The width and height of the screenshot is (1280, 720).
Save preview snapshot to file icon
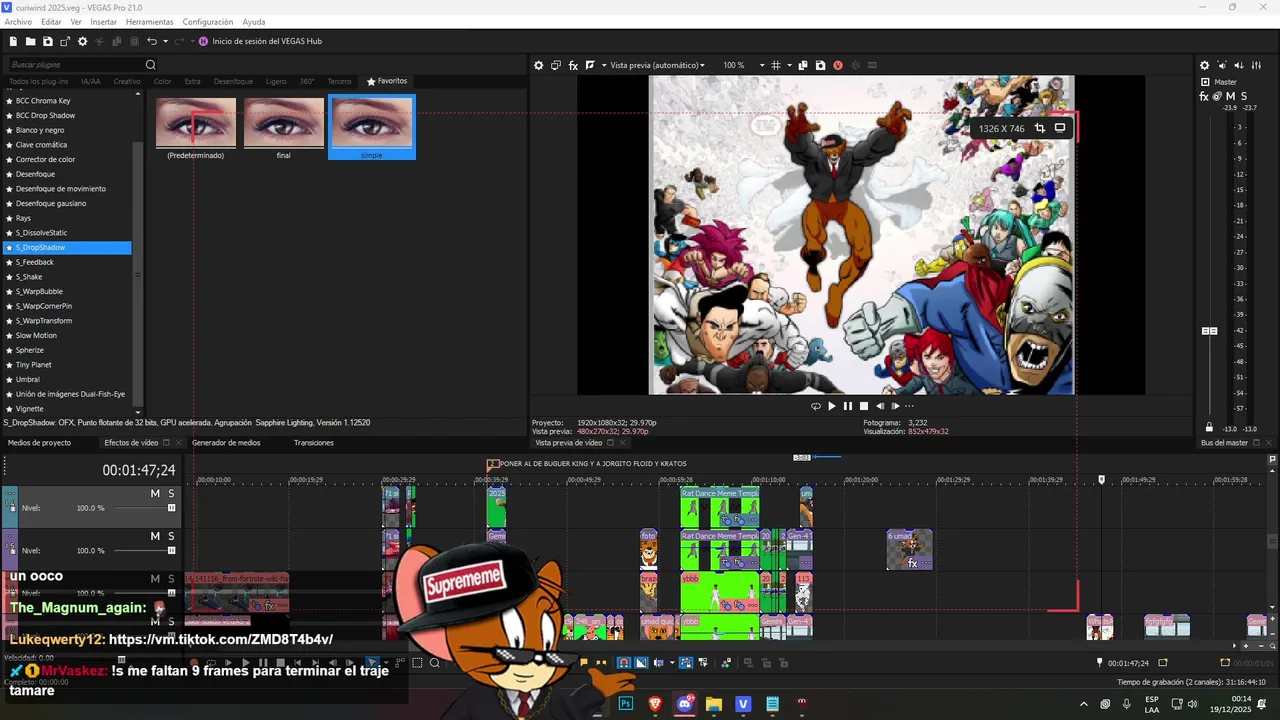[820, 65]
